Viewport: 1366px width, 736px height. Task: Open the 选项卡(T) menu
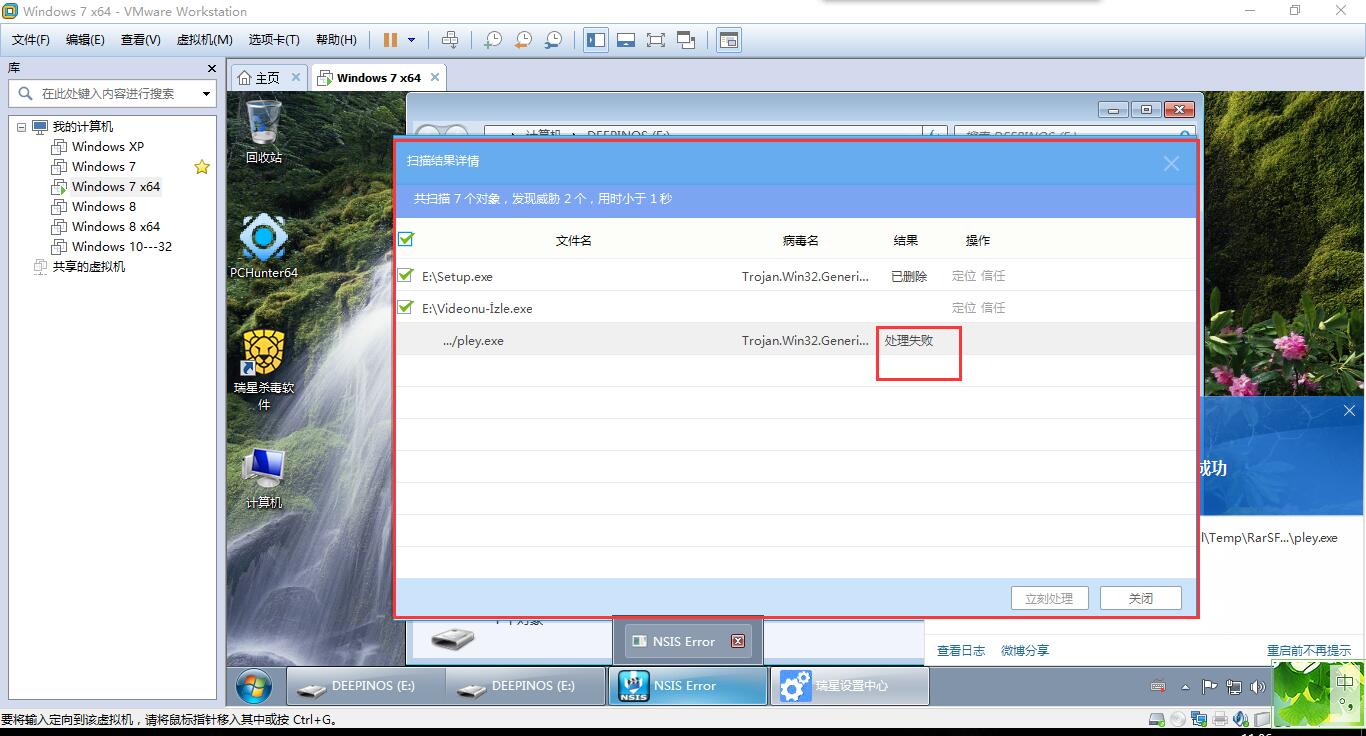point(274,40)
